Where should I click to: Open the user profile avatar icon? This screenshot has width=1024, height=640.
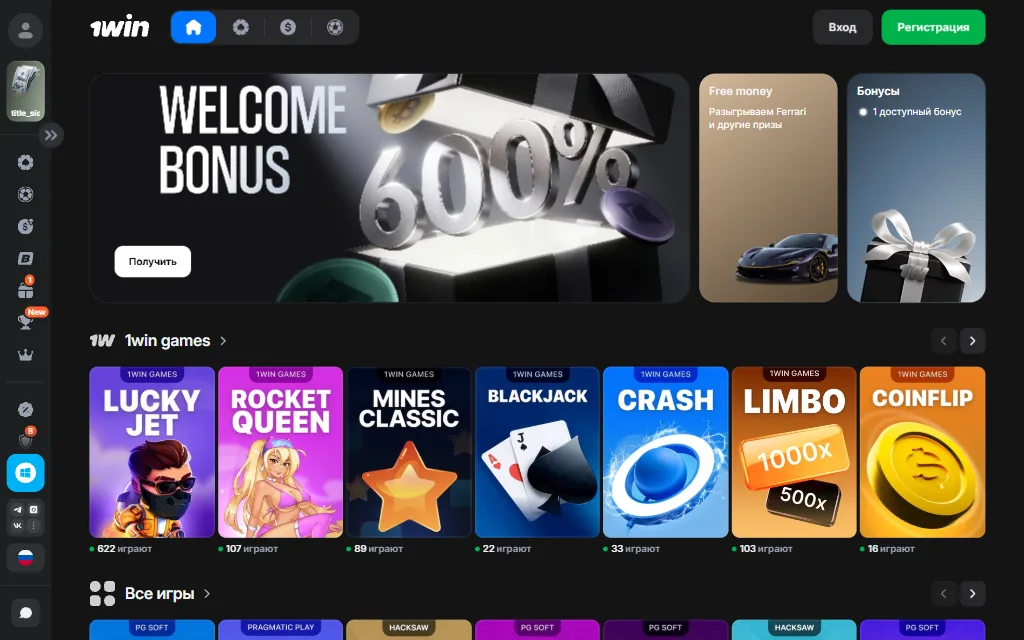[25, 30]
